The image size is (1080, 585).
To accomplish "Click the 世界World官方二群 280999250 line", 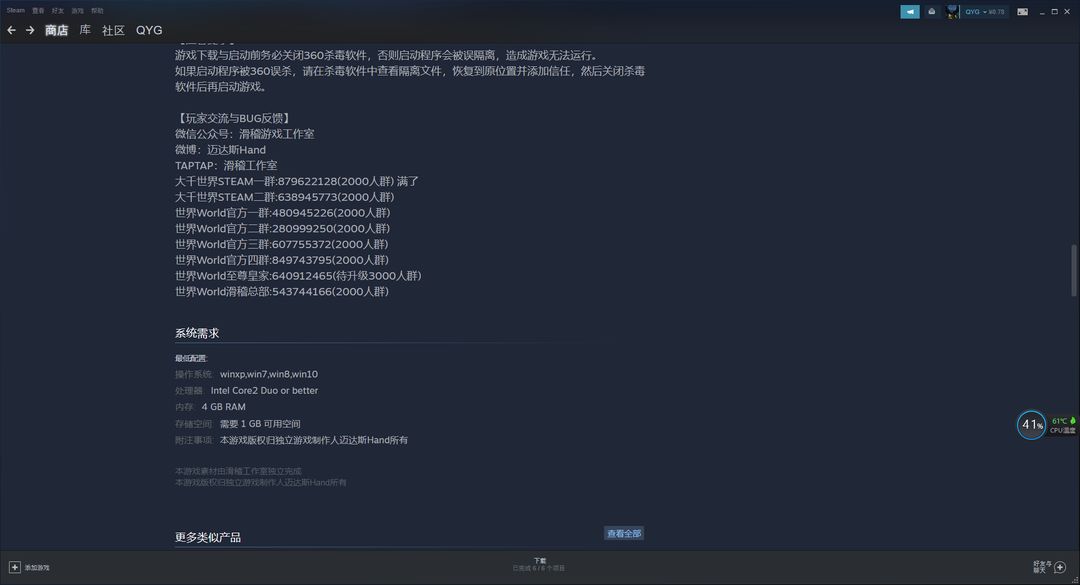I will pos(282,229).
